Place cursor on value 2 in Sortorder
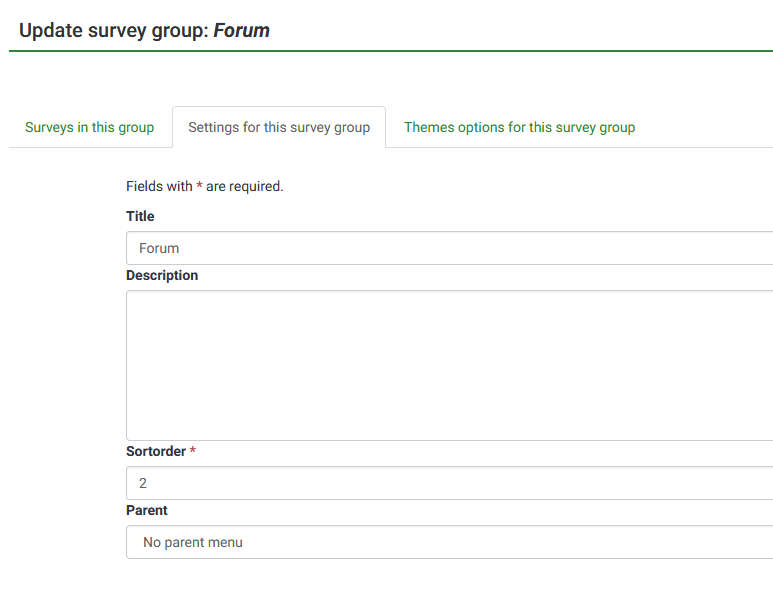The height and width of the screenshot is (589, 773). pyautogui.click(x=143, y=483)
